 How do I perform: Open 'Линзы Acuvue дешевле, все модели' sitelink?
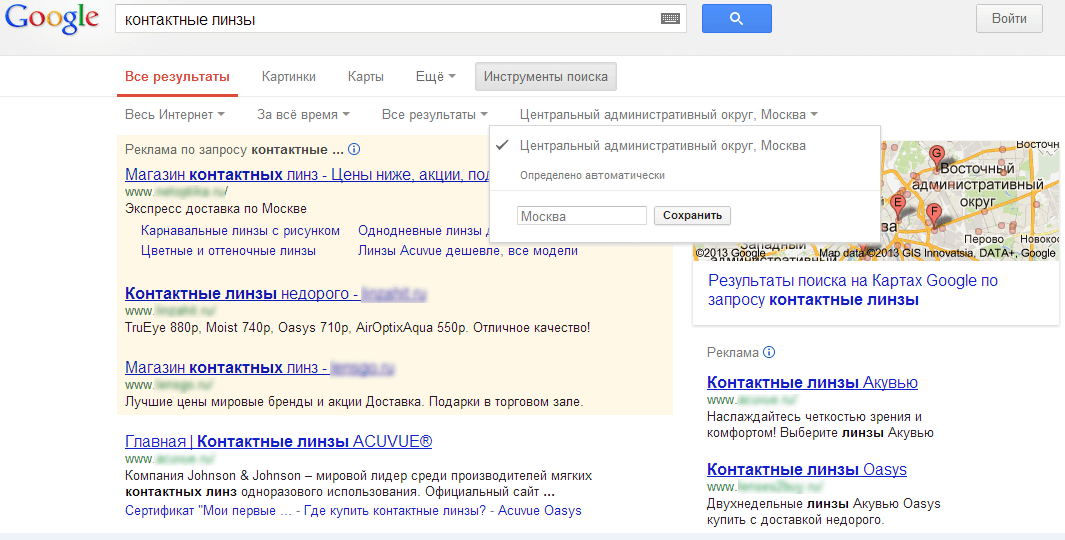[x=468, y=251]
